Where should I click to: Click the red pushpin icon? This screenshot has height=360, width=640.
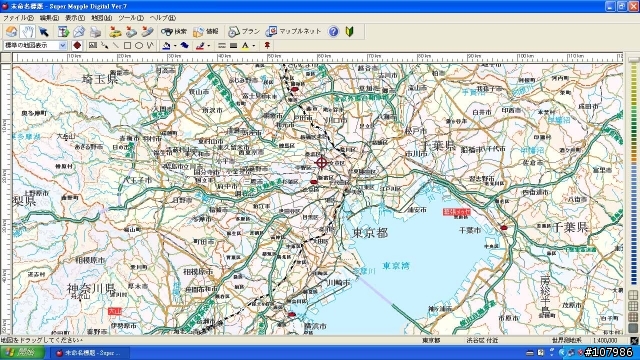[x=267, y=46]
